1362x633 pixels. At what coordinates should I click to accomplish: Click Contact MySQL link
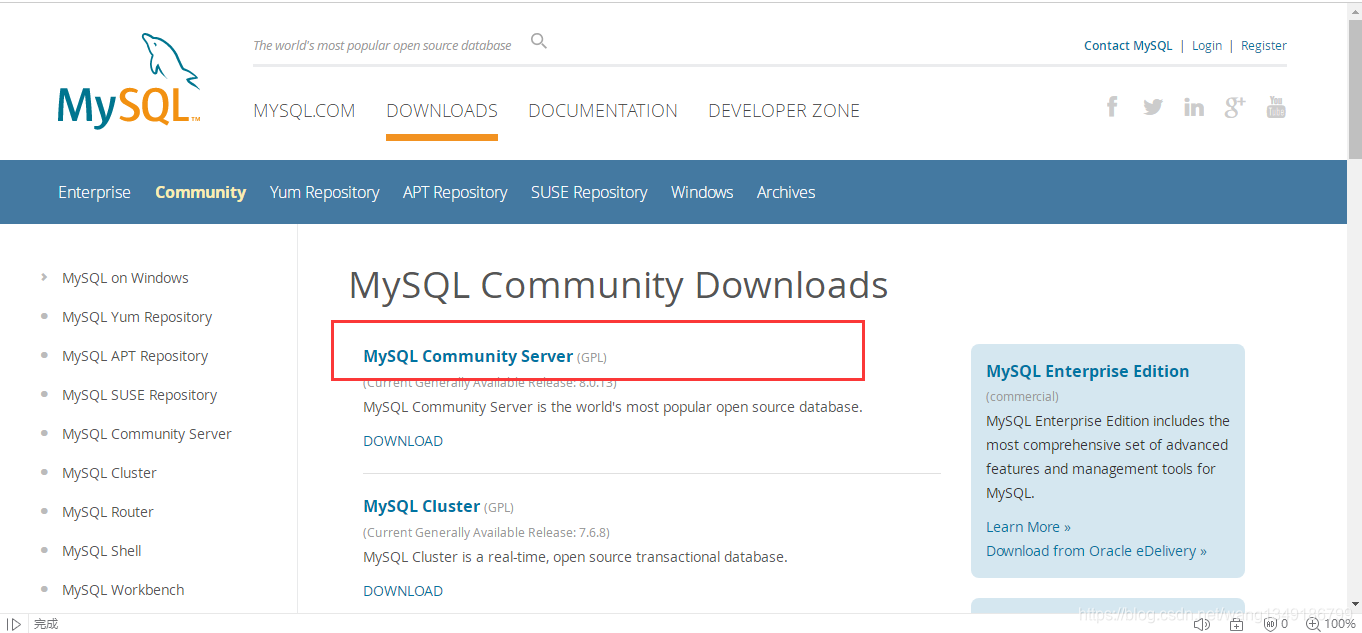[1128, 46]
